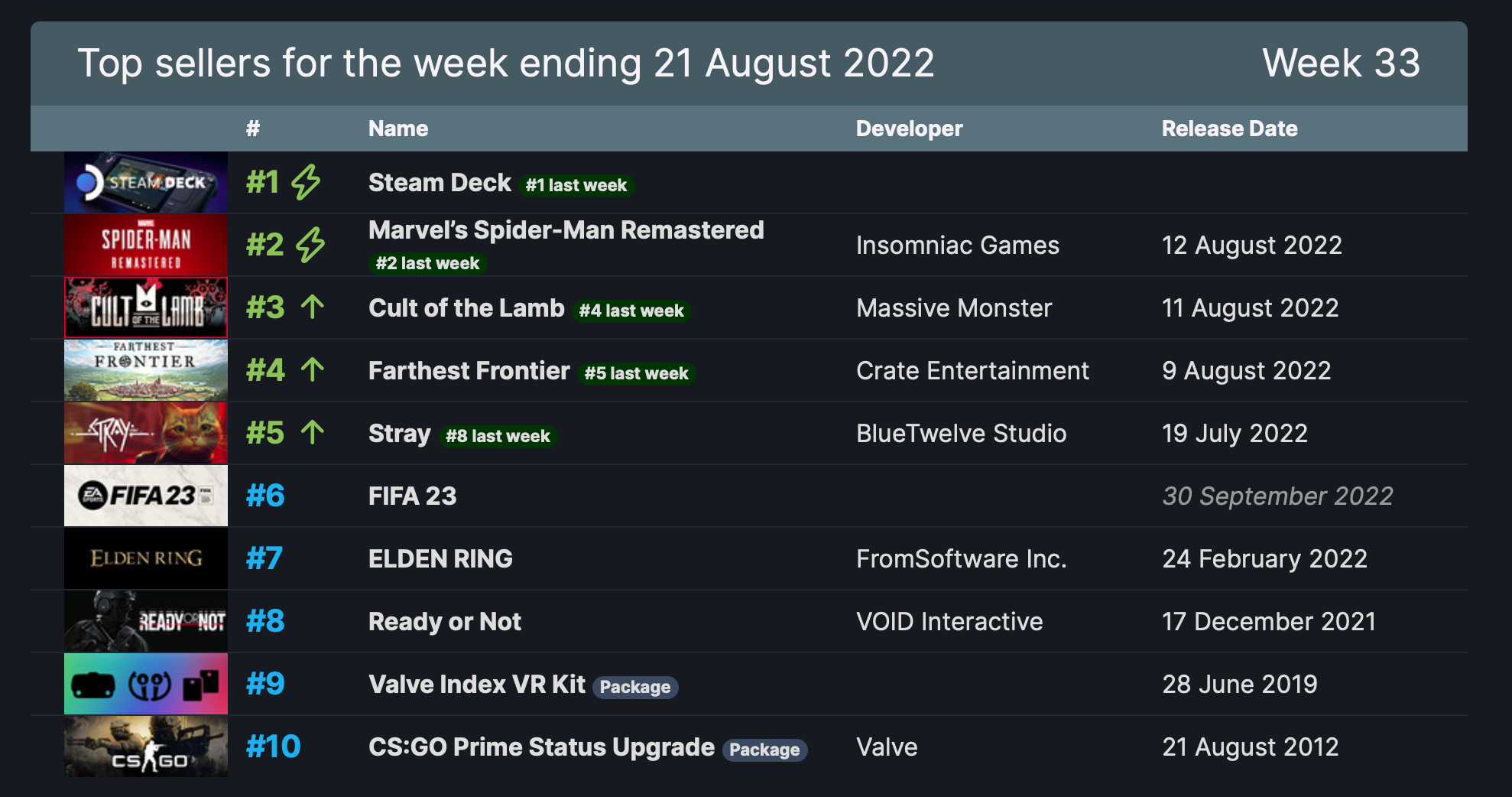Open the Insomniac Games developer link

(957, 246)
